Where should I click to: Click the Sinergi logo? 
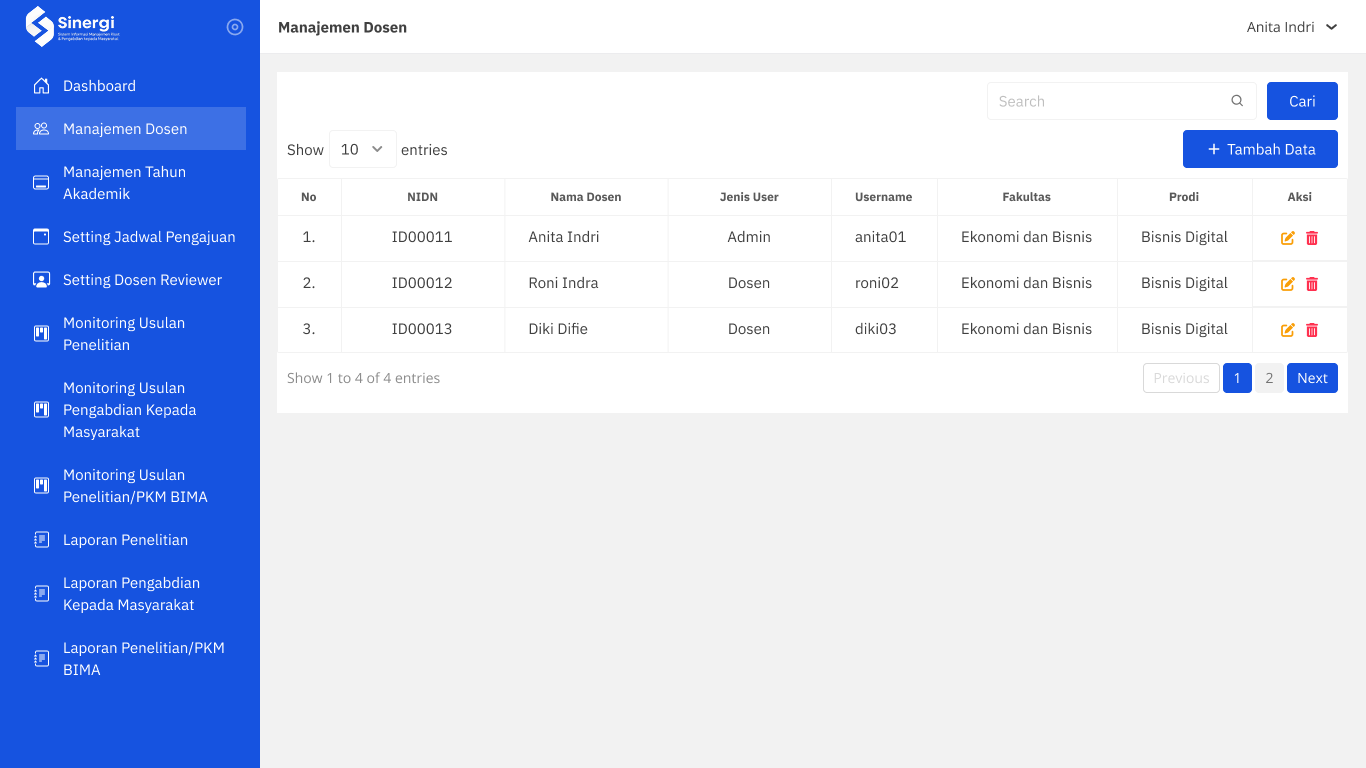(x=72, y=27)
